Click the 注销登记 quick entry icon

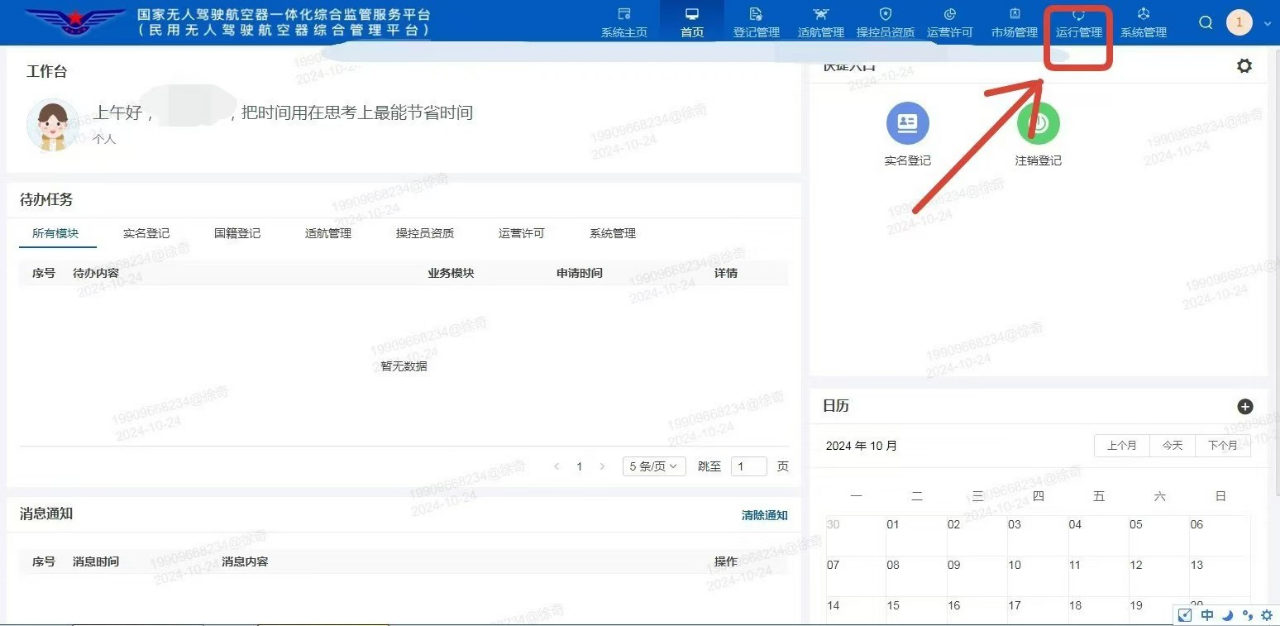coord(1037,124)
